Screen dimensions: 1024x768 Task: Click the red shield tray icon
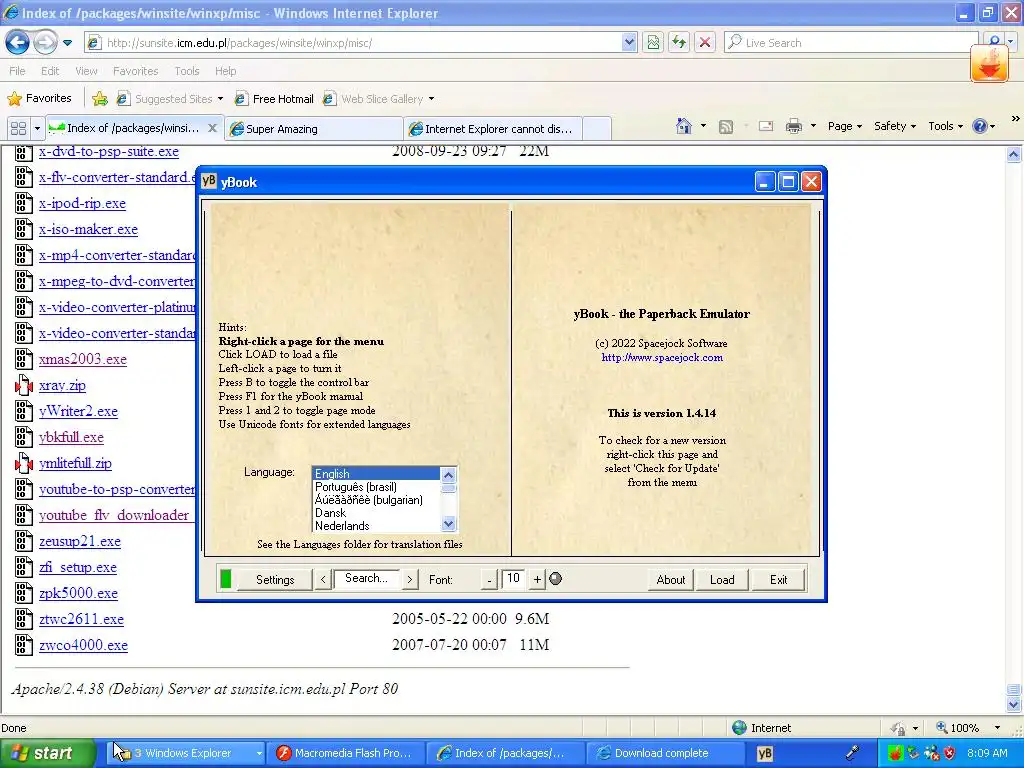[x=950, y=753]
